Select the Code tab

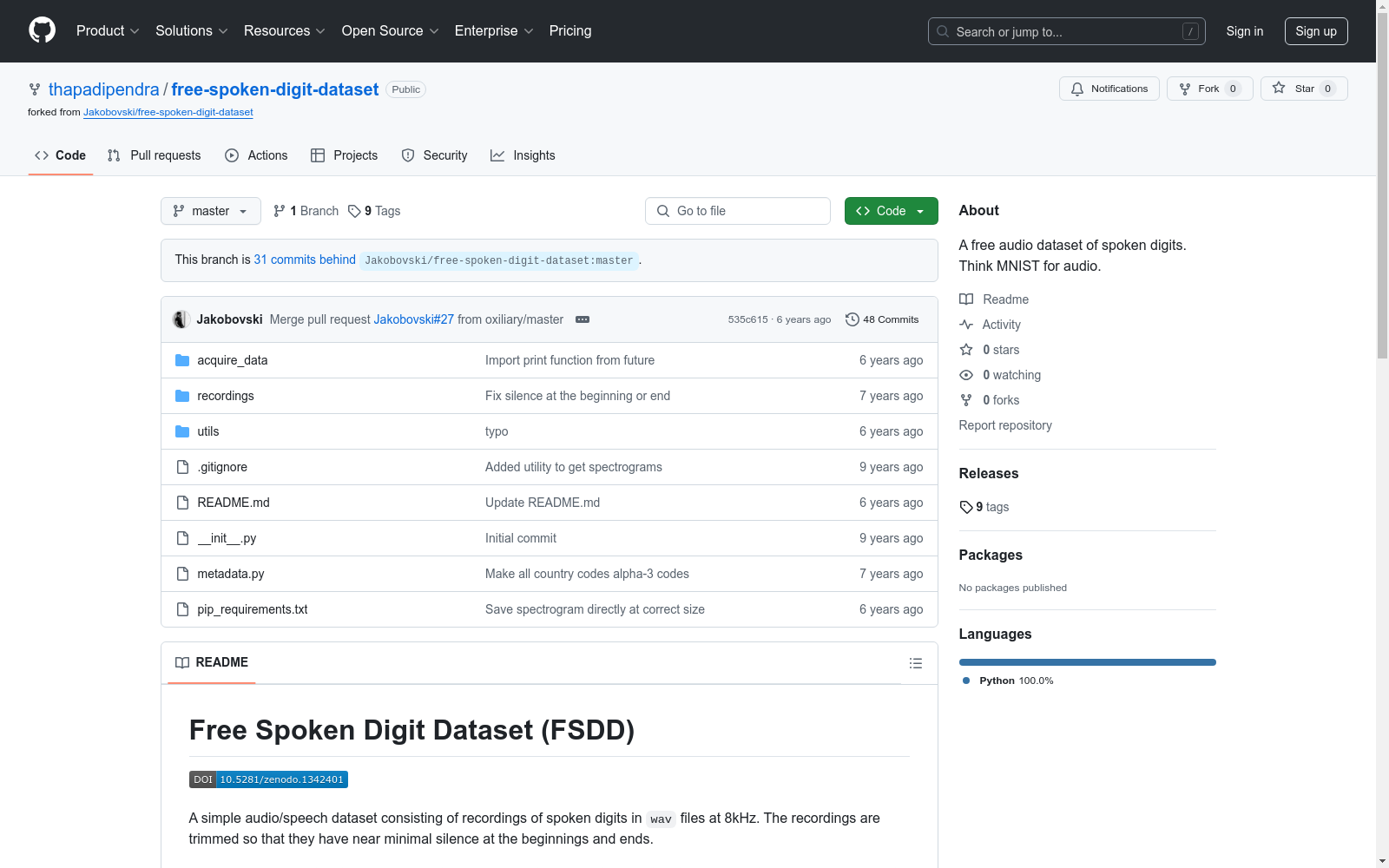pos(61,155)
